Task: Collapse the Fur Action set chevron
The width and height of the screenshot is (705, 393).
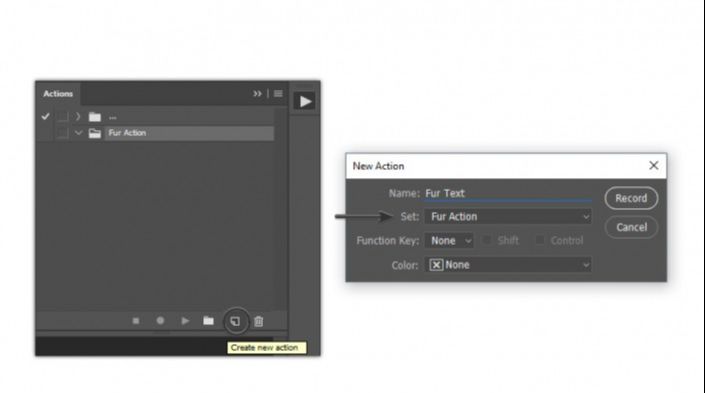Action: 79,133
